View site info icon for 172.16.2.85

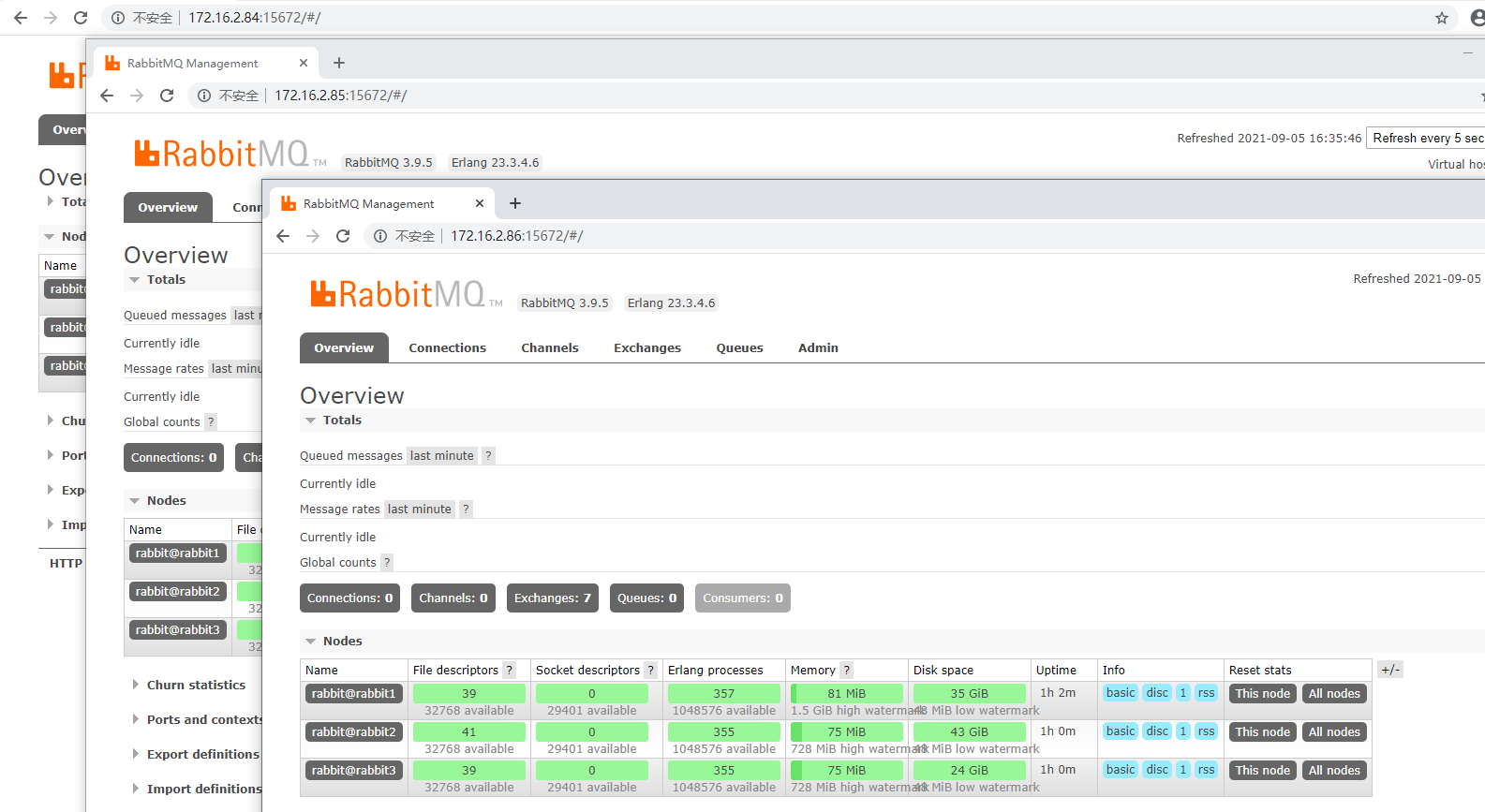click(x=204, y=96)
